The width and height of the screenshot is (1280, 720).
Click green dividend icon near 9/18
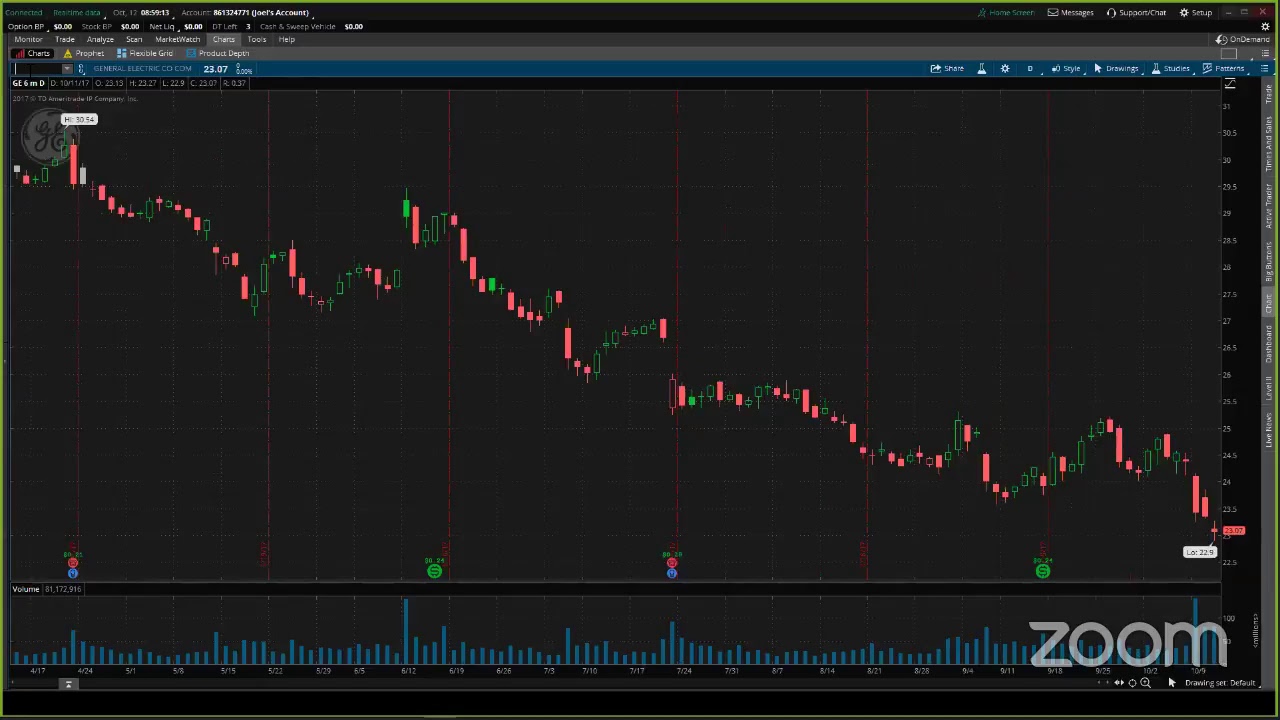pos(1042,571)
